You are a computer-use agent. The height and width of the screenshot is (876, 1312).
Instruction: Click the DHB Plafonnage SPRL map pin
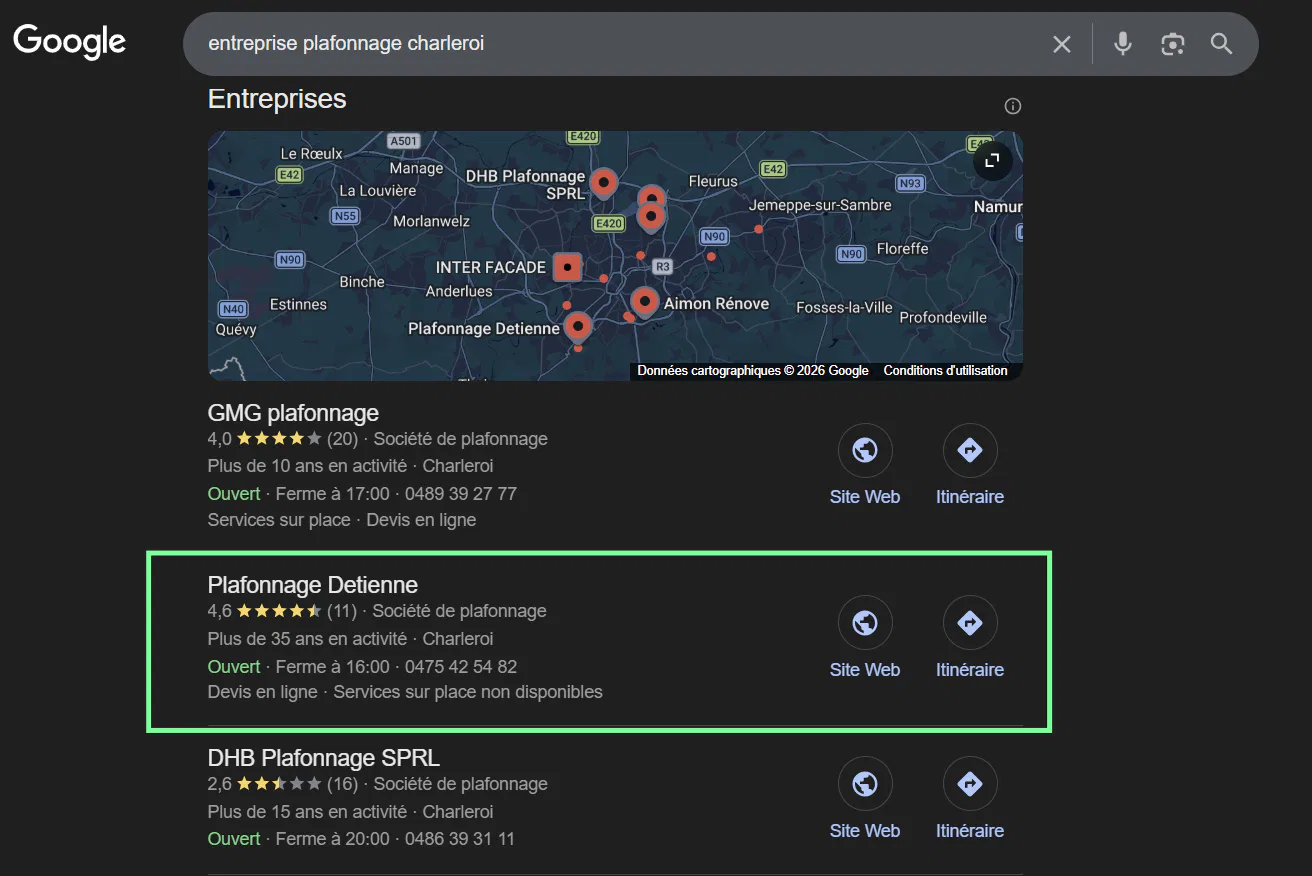pyautogui.click(x=603, y=183)
